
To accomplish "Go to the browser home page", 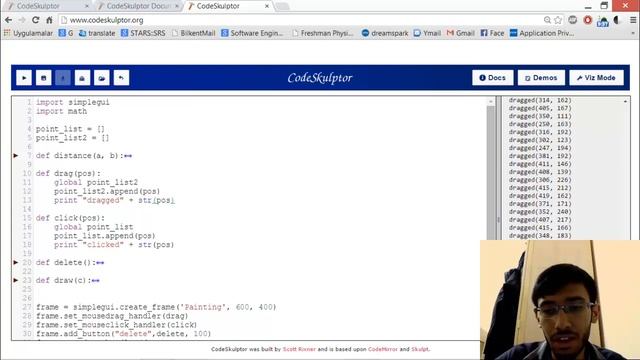I will pos(49,20).
